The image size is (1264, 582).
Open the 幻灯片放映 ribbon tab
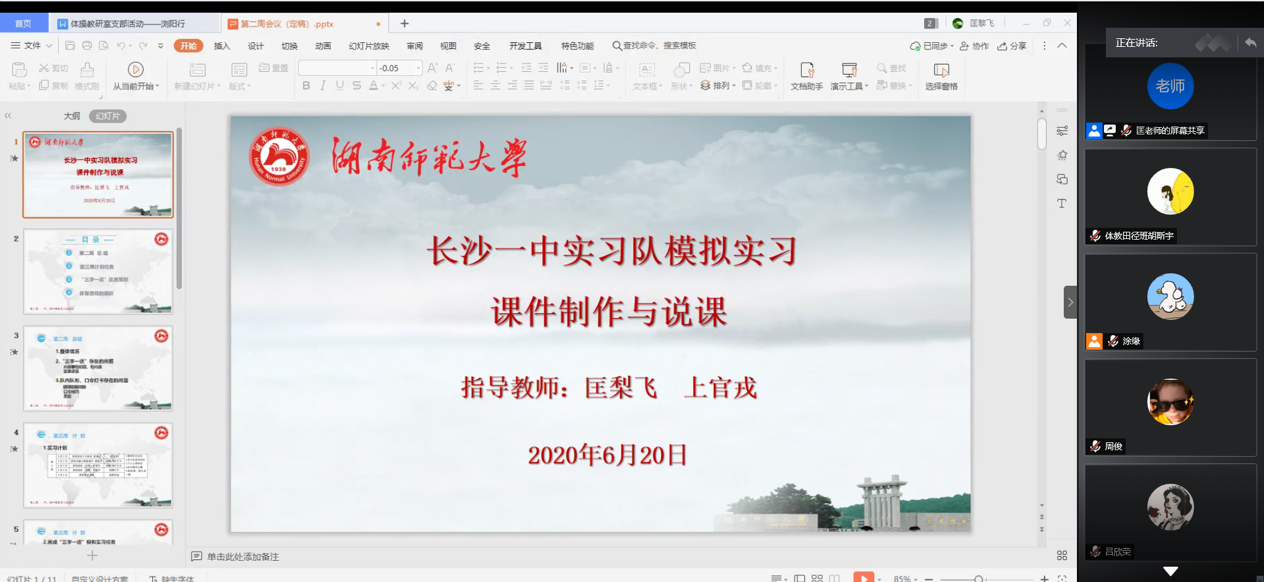point(368,46)
